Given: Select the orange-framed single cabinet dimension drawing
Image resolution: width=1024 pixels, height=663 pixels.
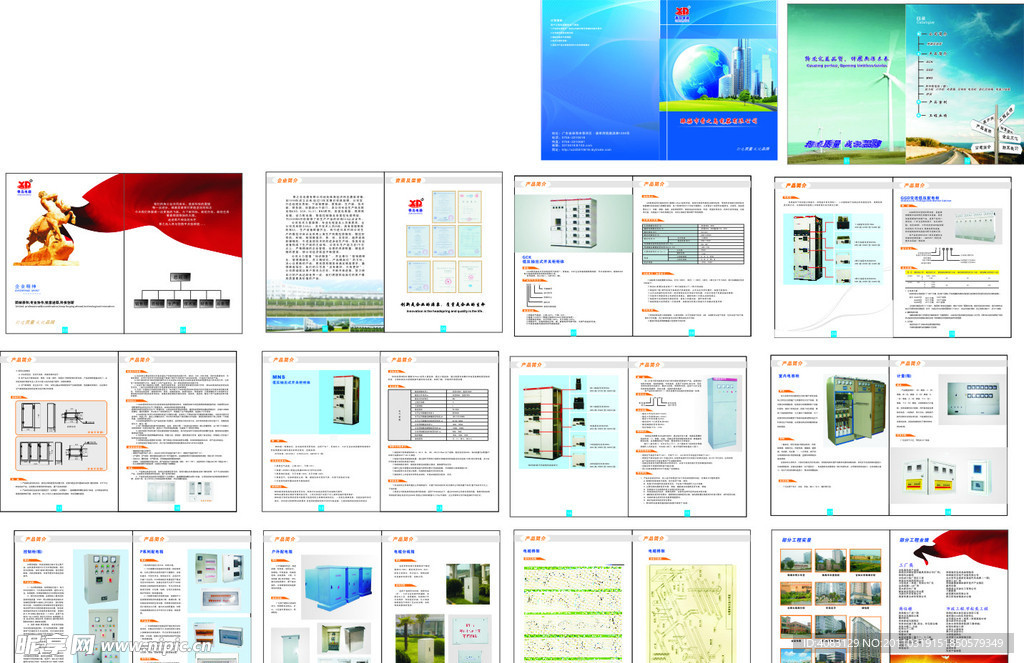Looking at the screenshot, I should coord(61,417).
